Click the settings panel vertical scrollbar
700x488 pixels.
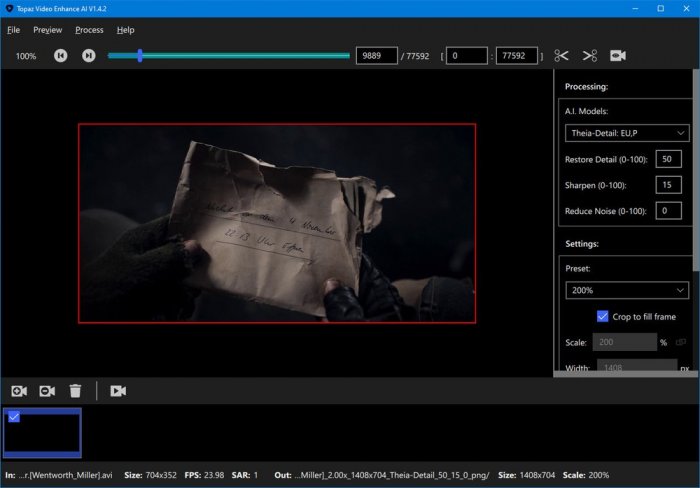pyautogui.click(x=696, y=170)
